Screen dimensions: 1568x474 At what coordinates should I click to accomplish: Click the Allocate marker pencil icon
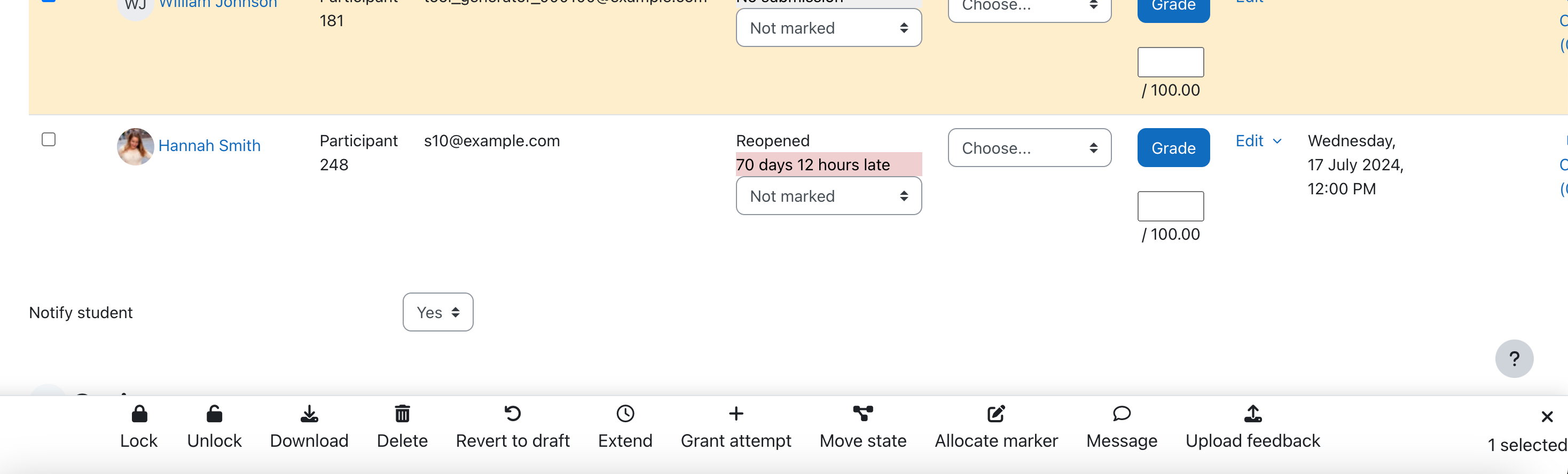point(996,414)
